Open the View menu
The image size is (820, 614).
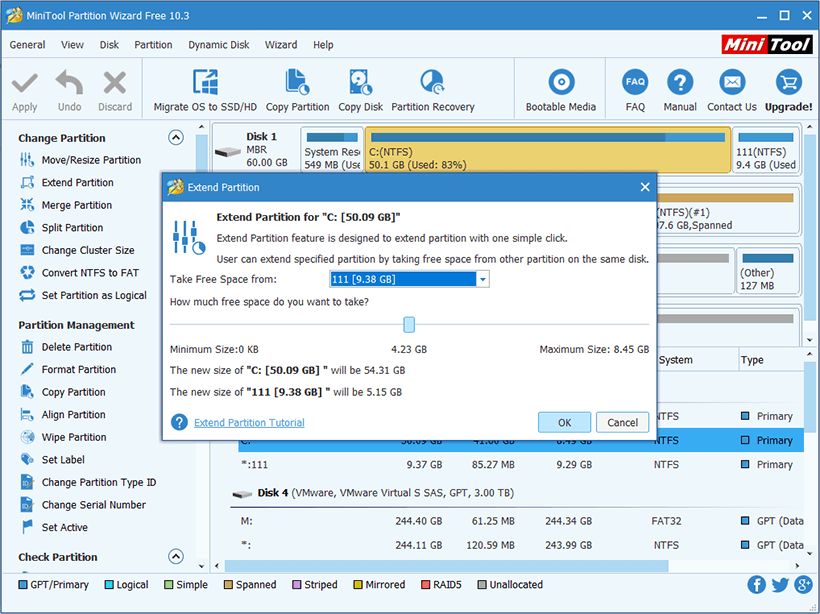click(x=72, y=45)
